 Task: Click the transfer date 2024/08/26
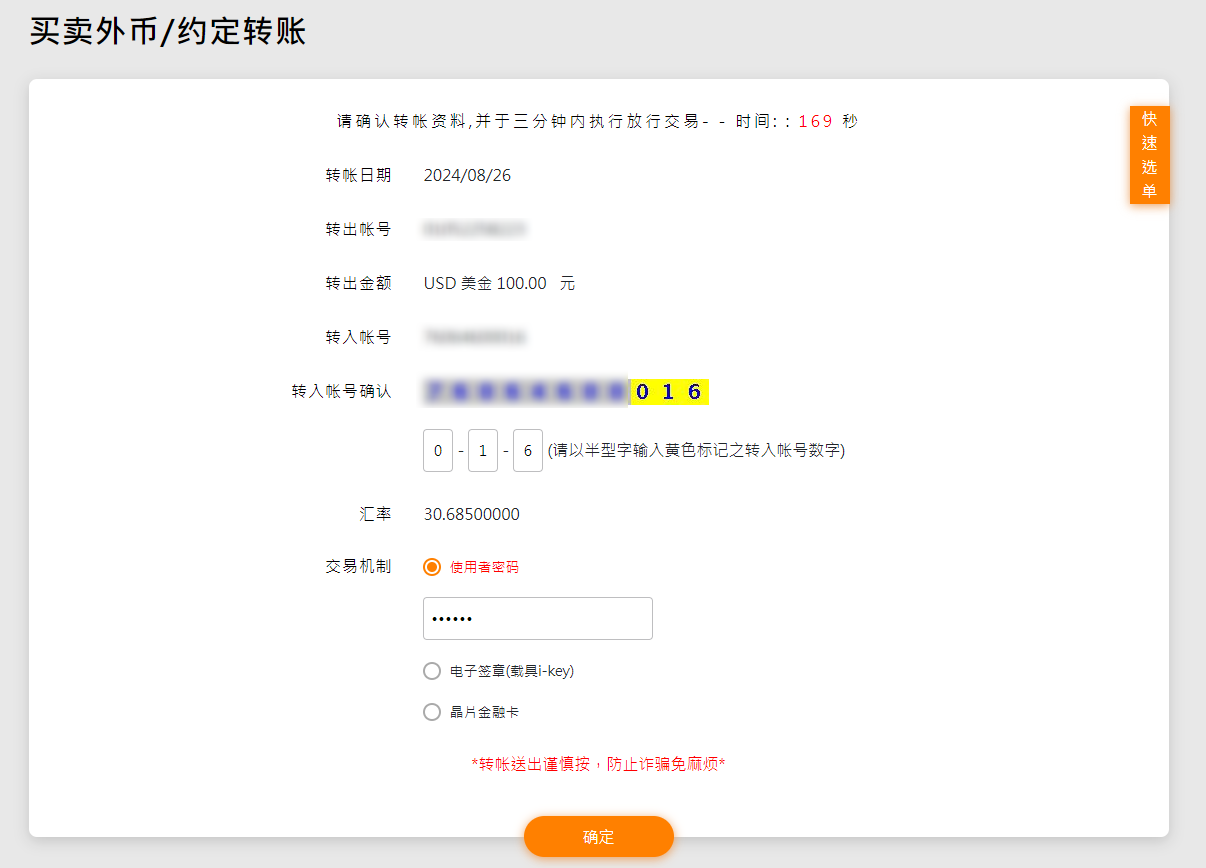point(467,175)
